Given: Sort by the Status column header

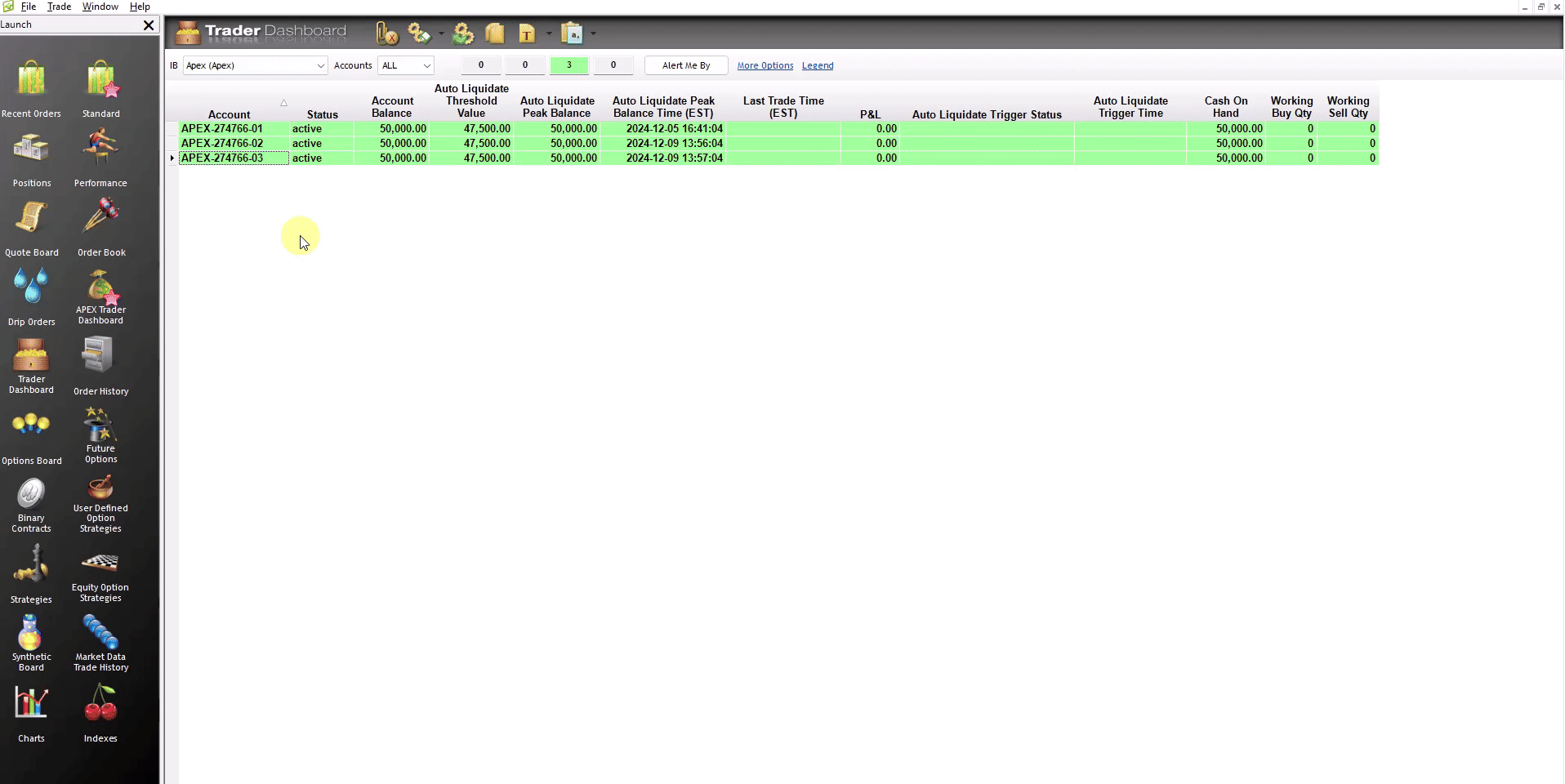Looking at the screenshot, I should click(323, 114).
